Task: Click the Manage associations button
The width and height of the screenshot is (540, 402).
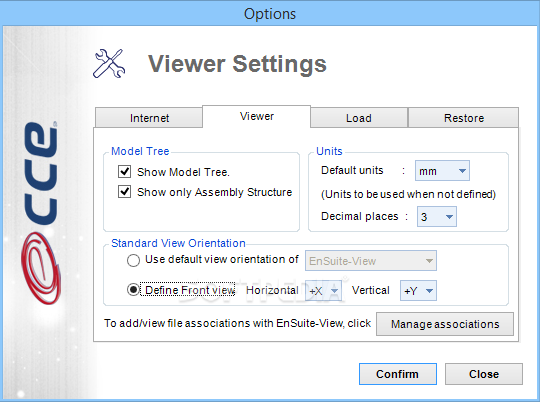Action: (445, 324)
